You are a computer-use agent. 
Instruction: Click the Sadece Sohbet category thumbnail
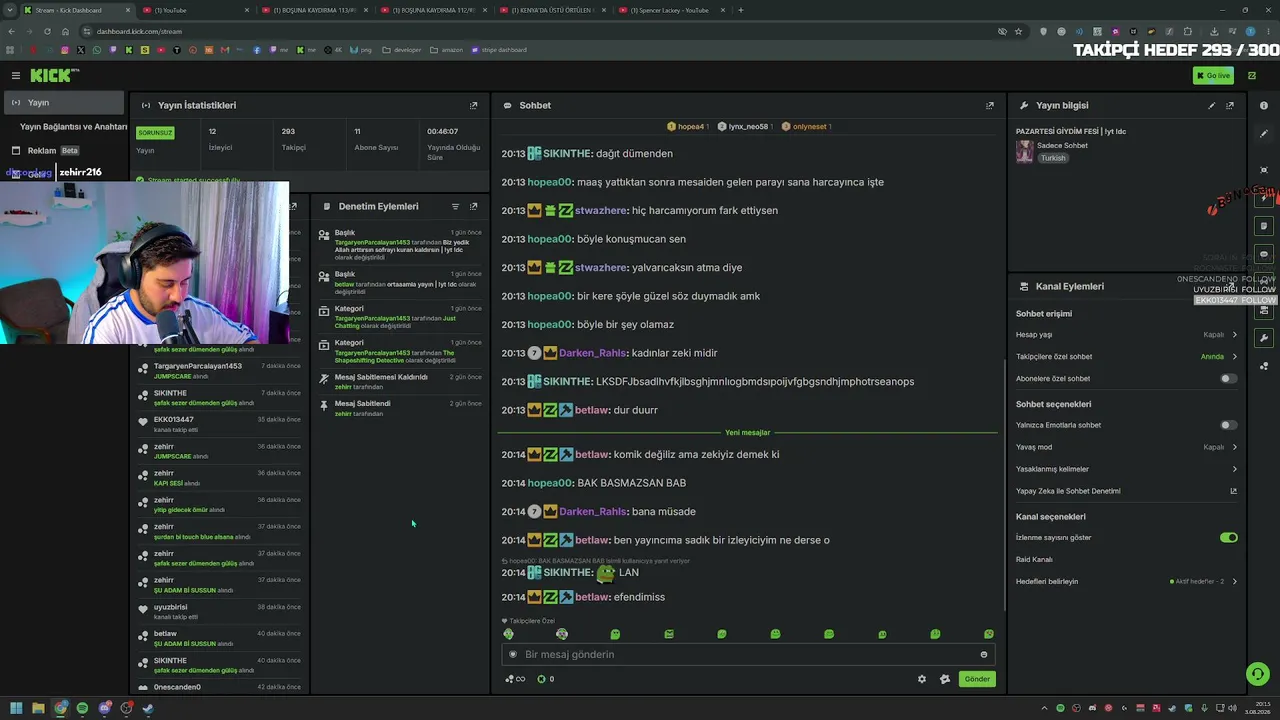[x=1024, y=151]
